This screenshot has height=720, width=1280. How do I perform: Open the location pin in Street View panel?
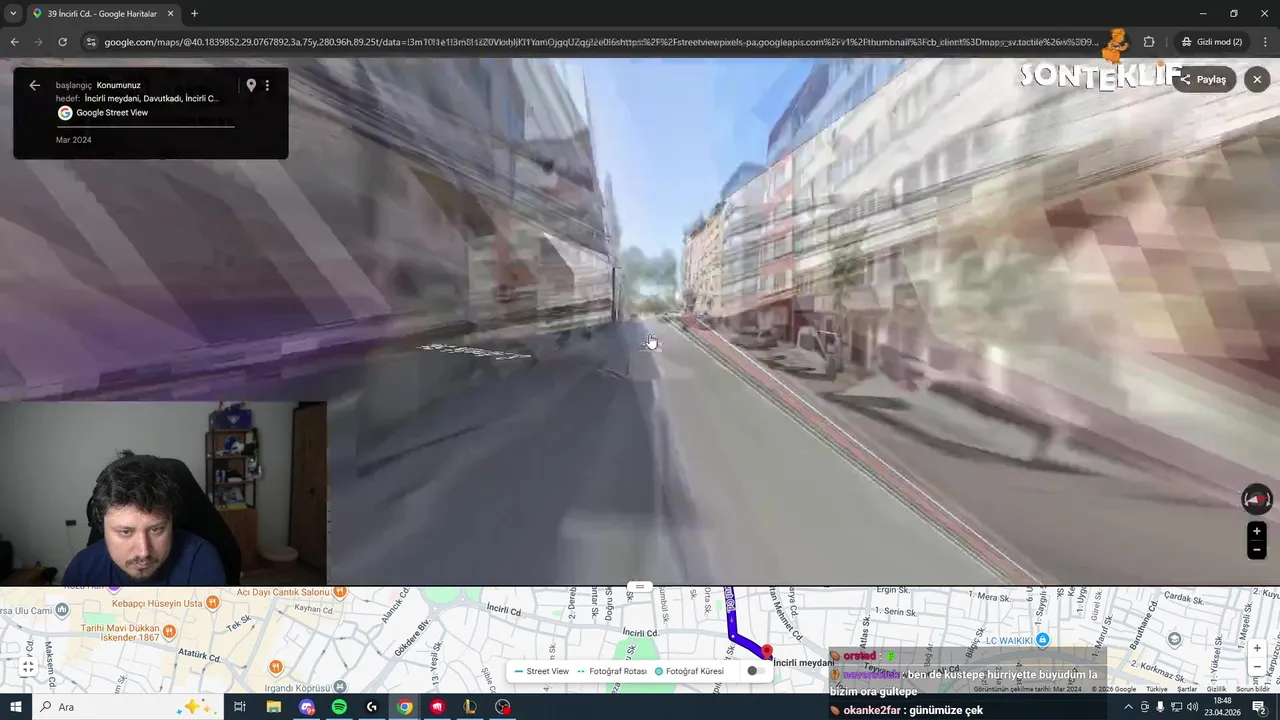click(x=251, y=86)
